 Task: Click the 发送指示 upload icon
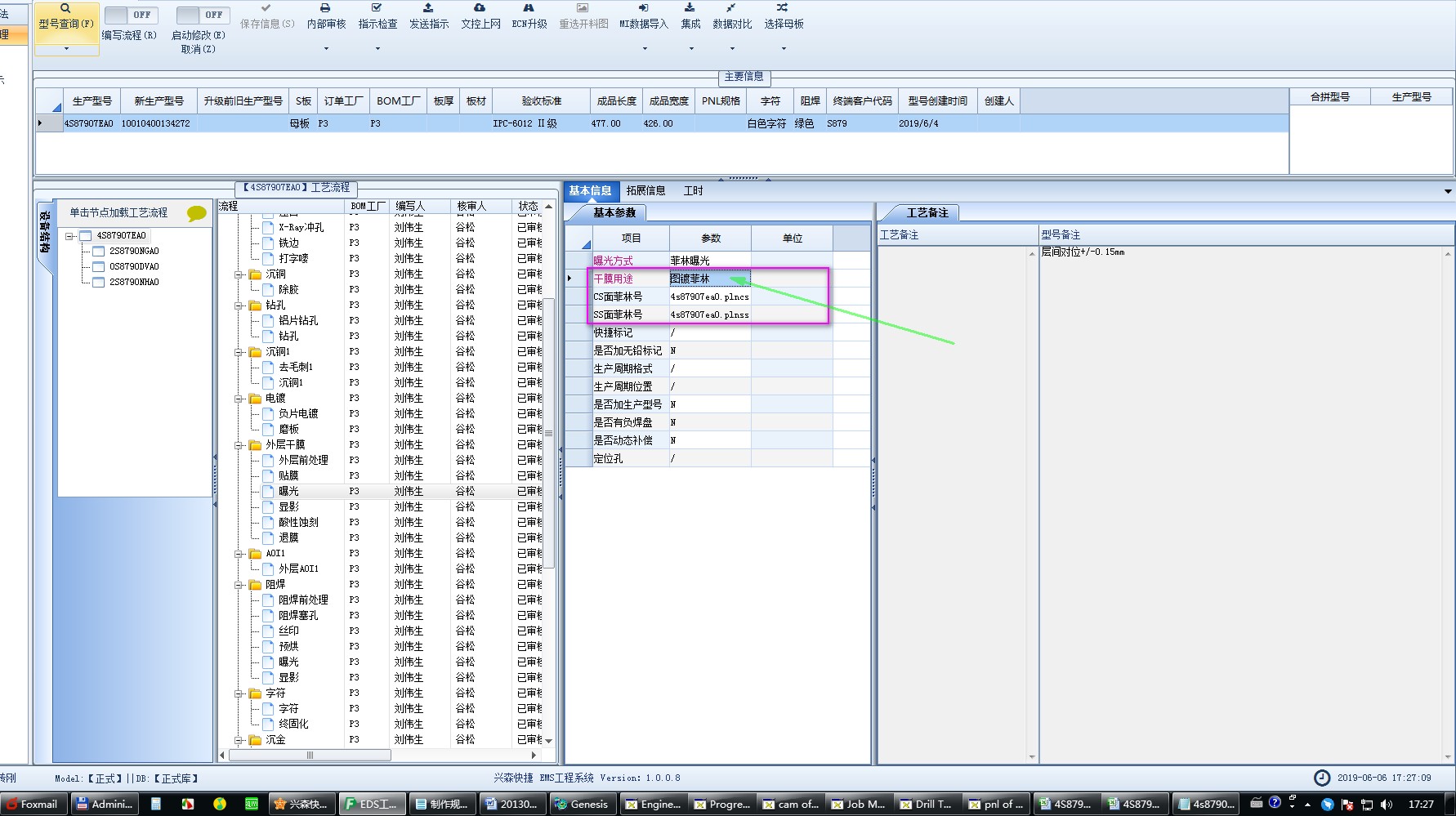pyautogui.click(x=428, y=8)
